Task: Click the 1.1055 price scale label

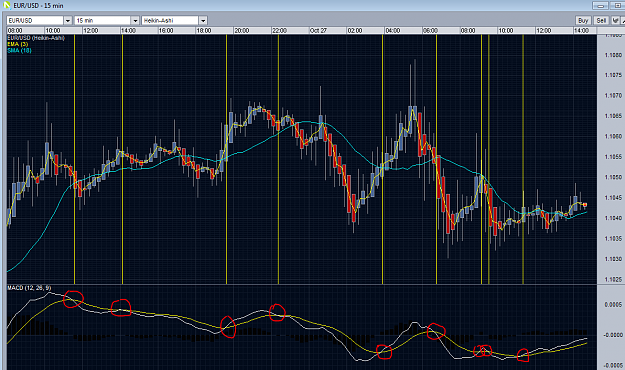Action: (613, 157)
